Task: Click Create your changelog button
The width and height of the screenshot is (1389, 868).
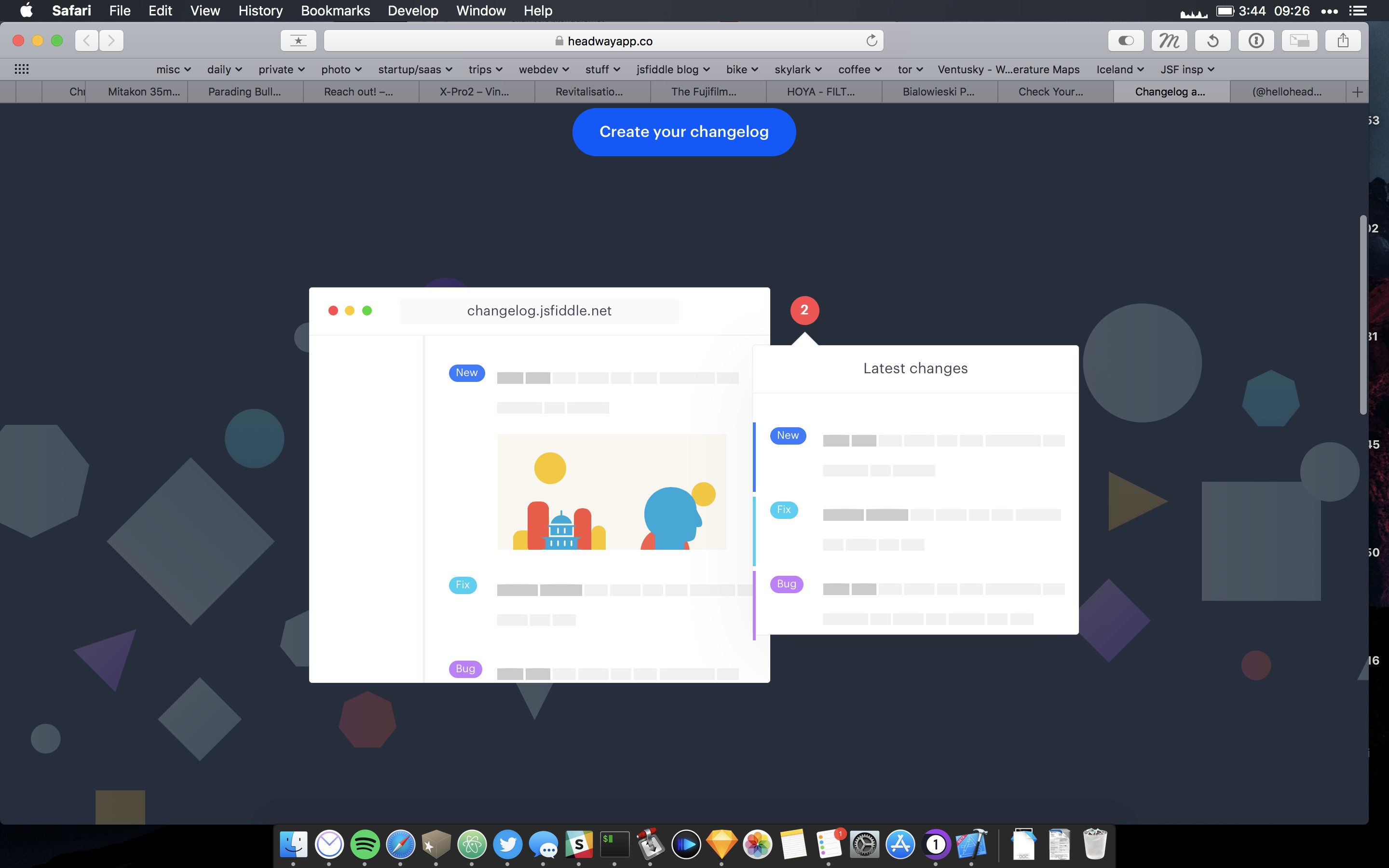Action: coord(683,132)
